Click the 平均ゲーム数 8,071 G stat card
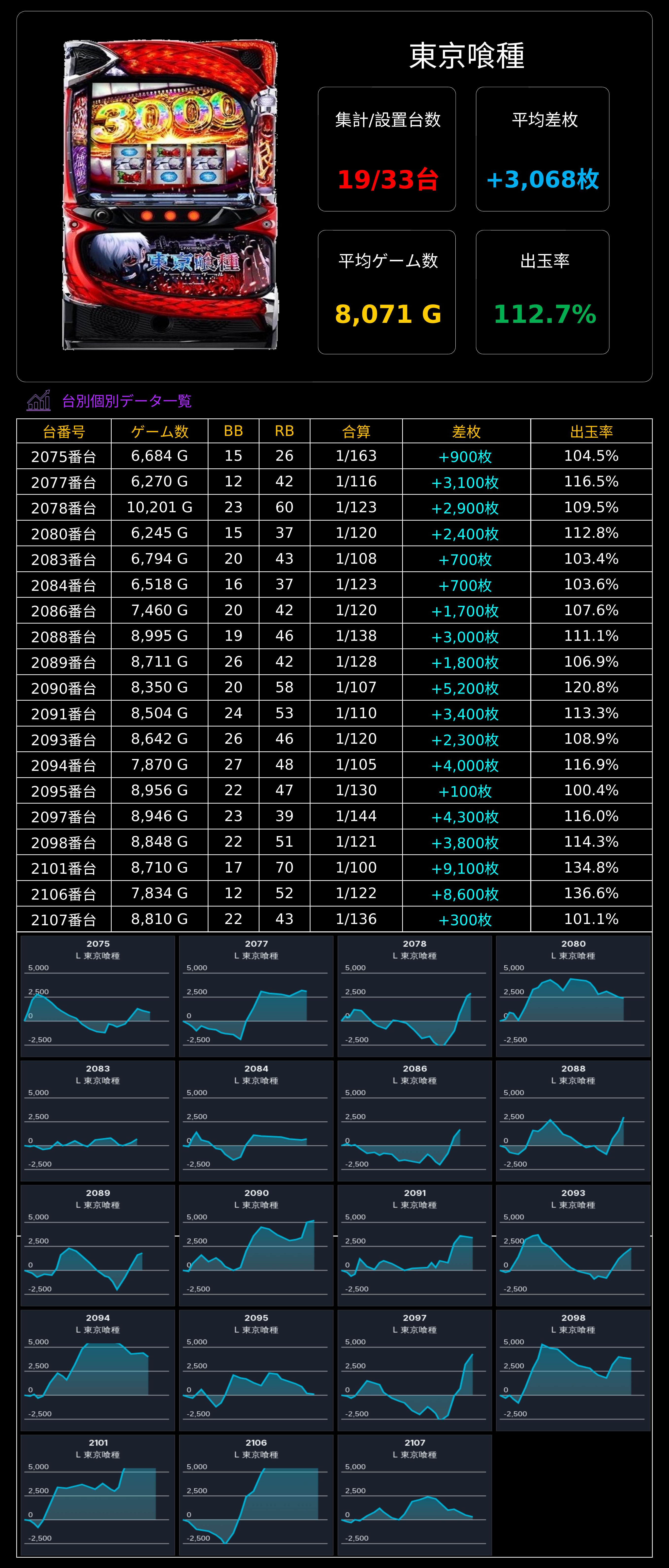The height and width of the screenshot is (1568, 669). pyautogui.click(x=387, y=292)
